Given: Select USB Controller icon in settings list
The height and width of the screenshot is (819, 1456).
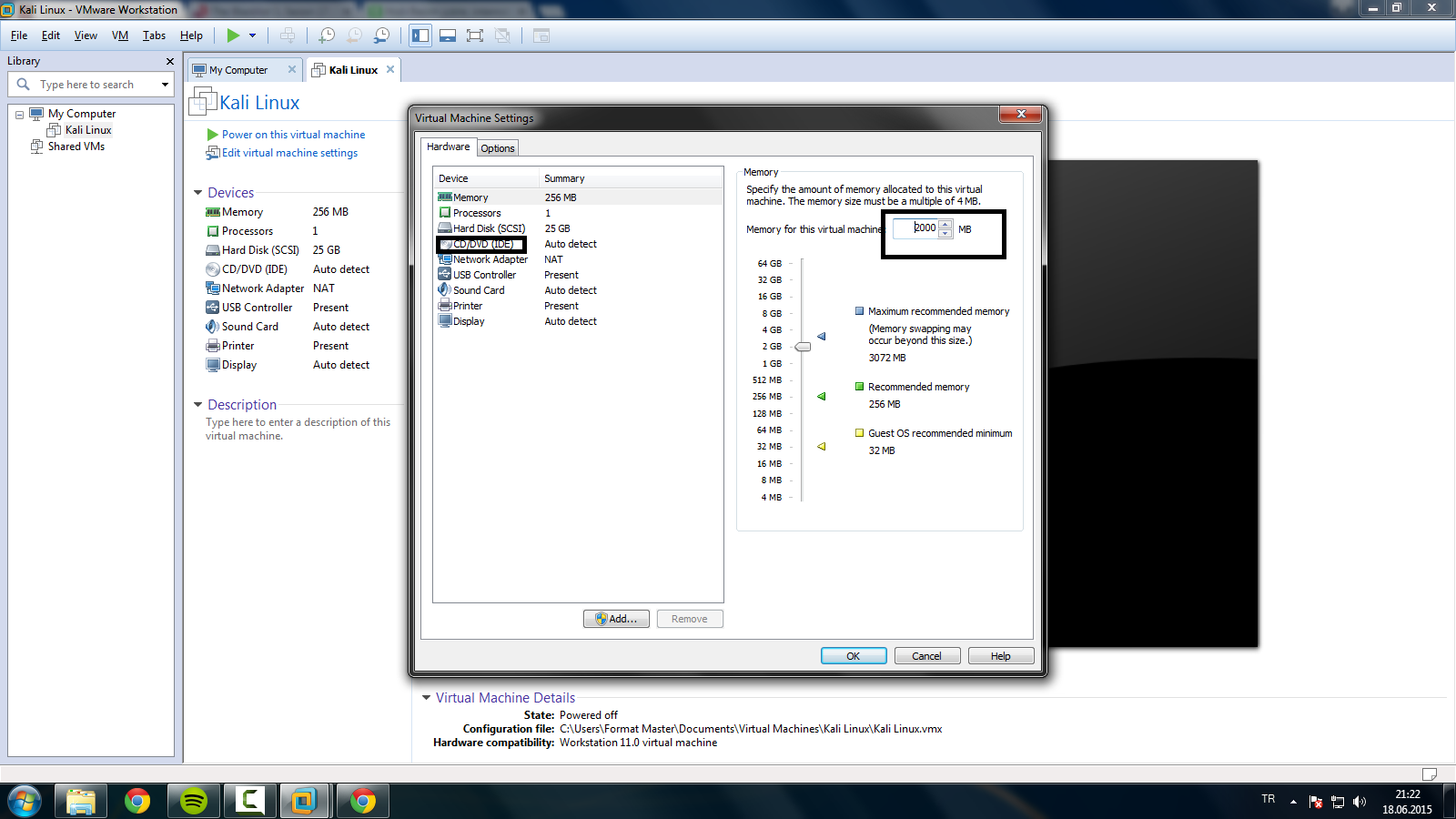Looking at the screenshot, I should (445, 275).
